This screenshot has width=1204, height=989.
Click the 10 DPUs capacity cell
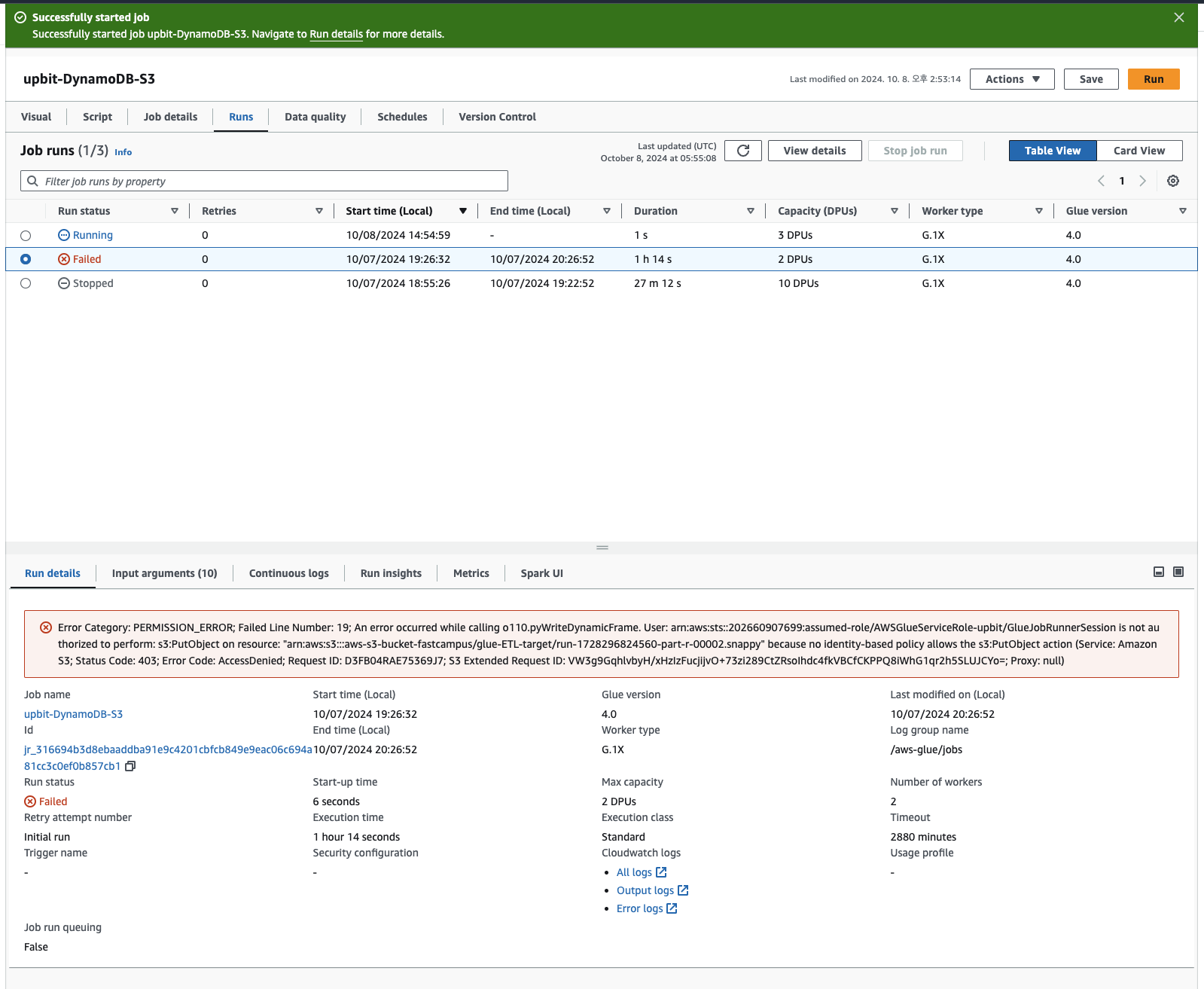tap(798, 283)
